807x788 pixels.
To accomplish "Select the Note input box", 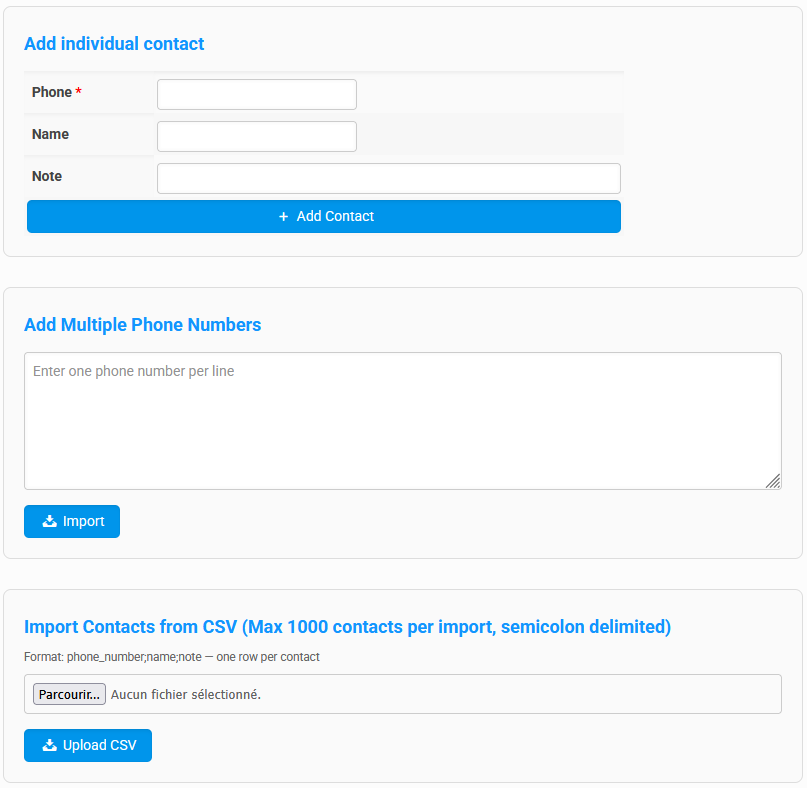I will pyautogui.click(x=389, y=179).
